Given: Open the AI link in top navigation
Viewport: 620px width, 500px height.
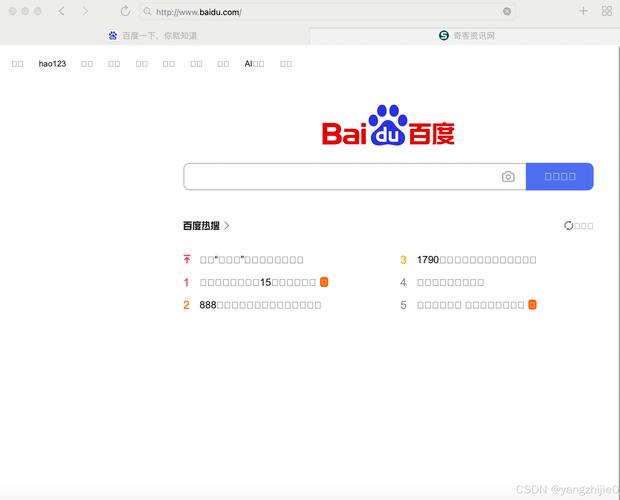Looking at the screenshot, I should coord(254,64).
